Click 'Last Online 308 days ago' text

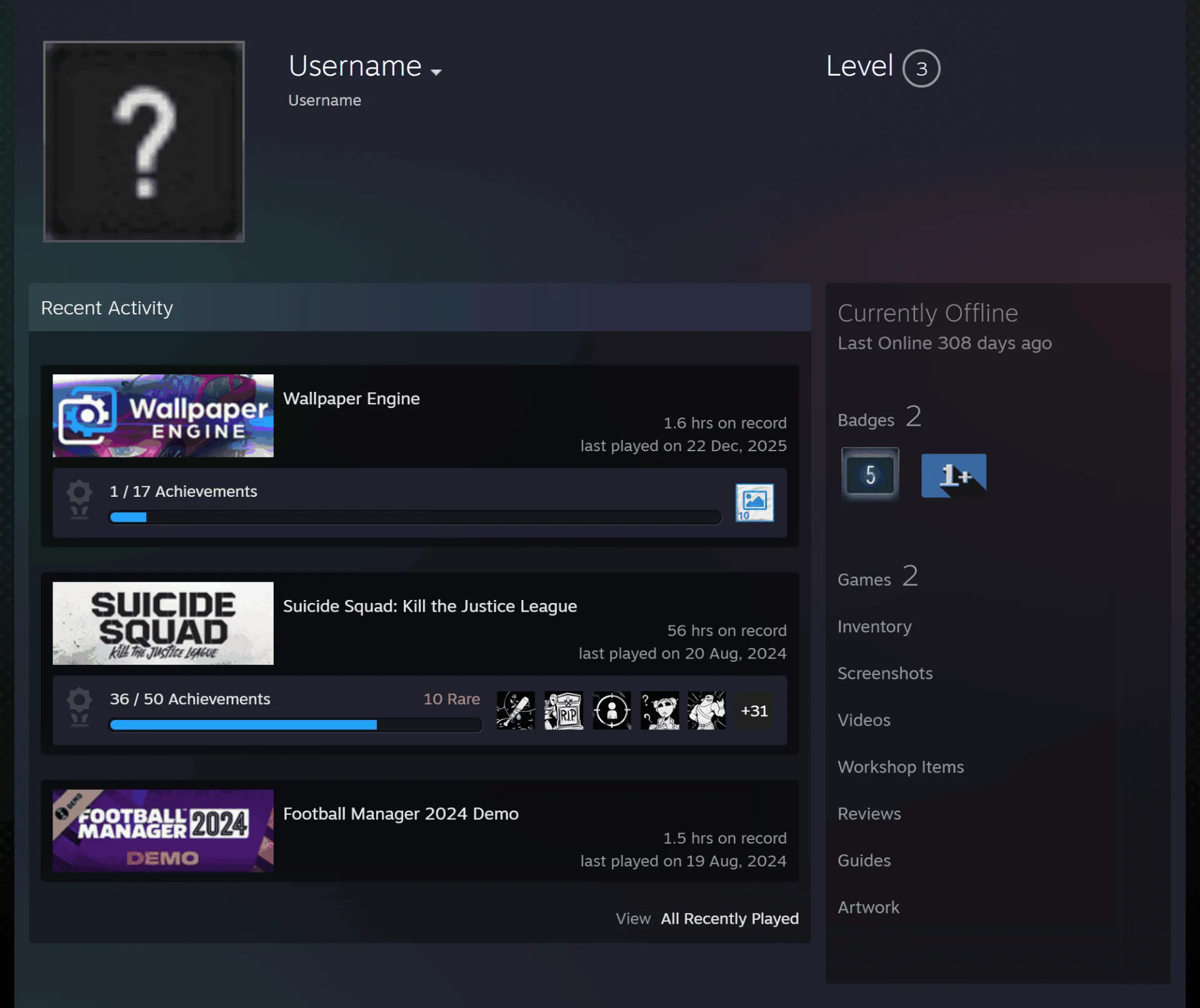point(944,343)
